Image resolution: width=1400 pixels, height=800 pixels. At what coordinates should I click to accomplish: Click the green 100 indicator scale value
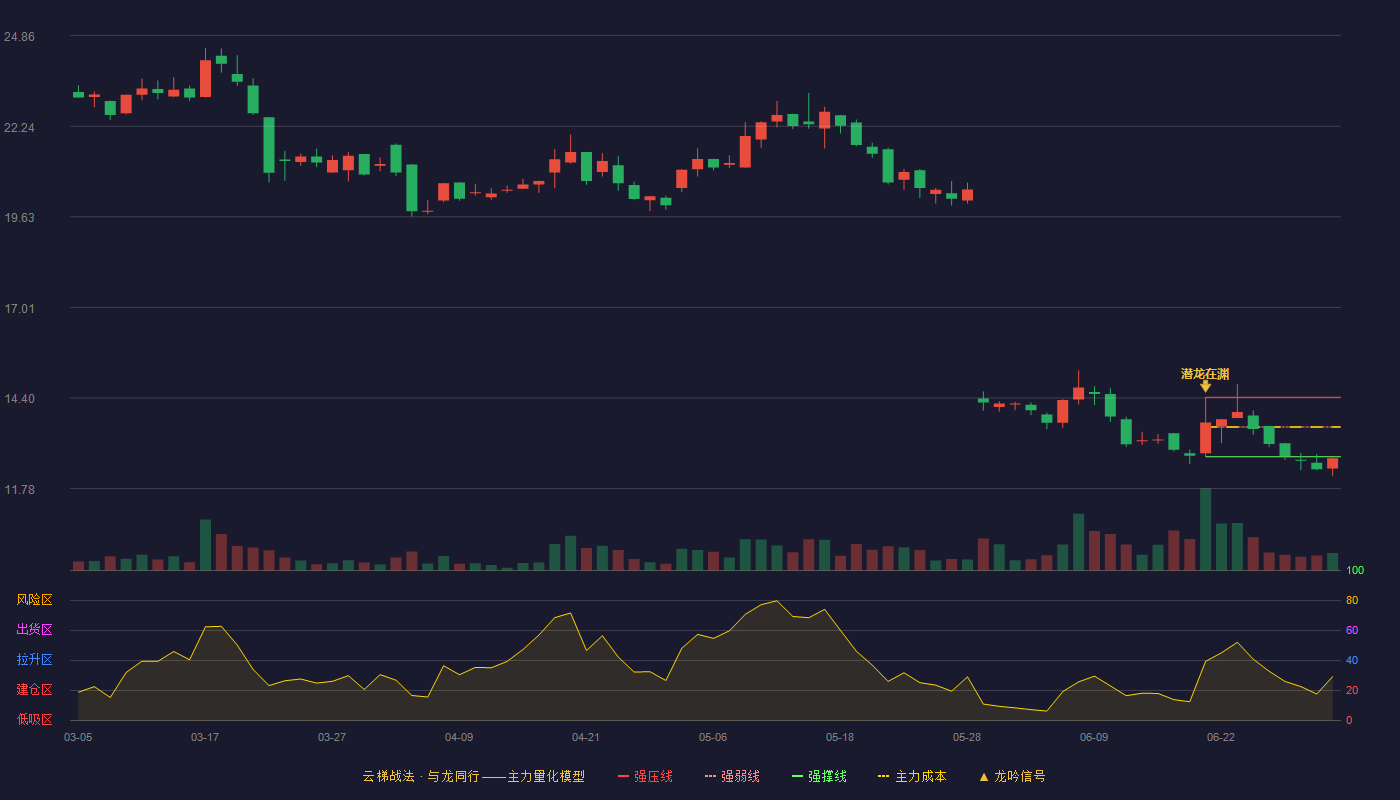pos(1355,570)
